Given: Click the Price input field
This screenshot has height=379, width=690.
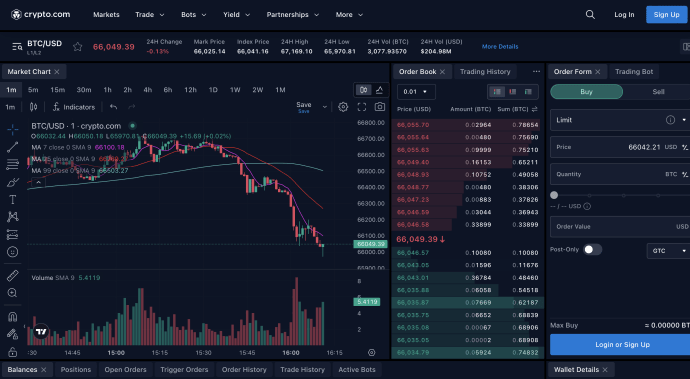Looking at the screenshot, I should point(620,147).
